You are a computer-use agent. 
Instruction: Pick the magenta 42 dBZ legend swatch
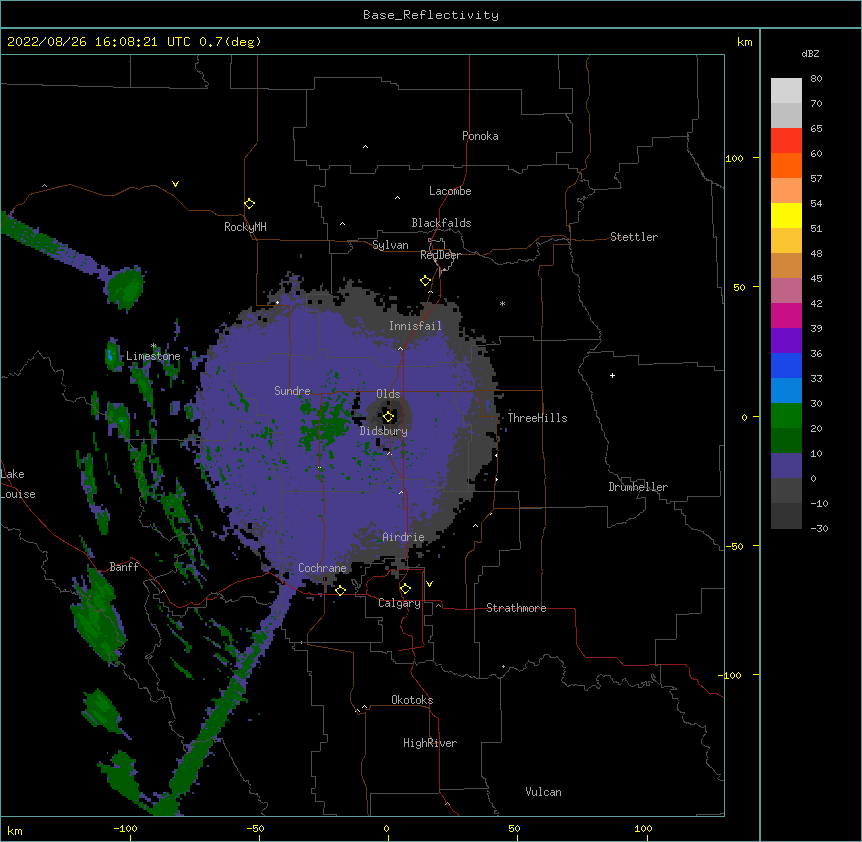[x=786, y=315]
